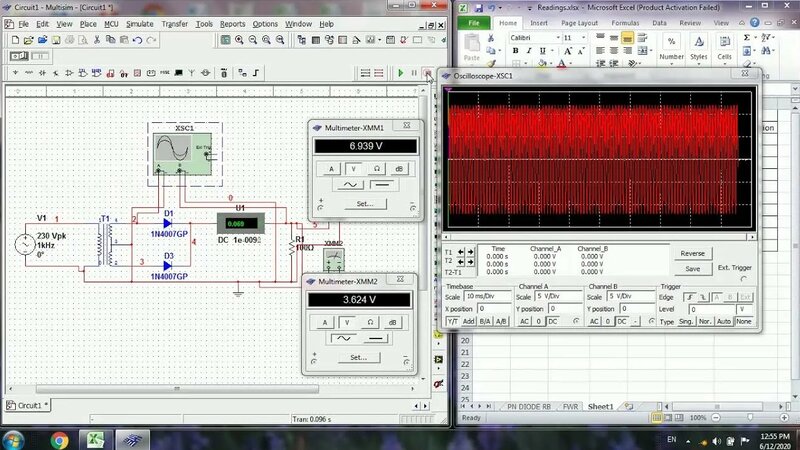
Task: Select voltage V mode on Multimeter-XMM1
Action: coord(353,169)
